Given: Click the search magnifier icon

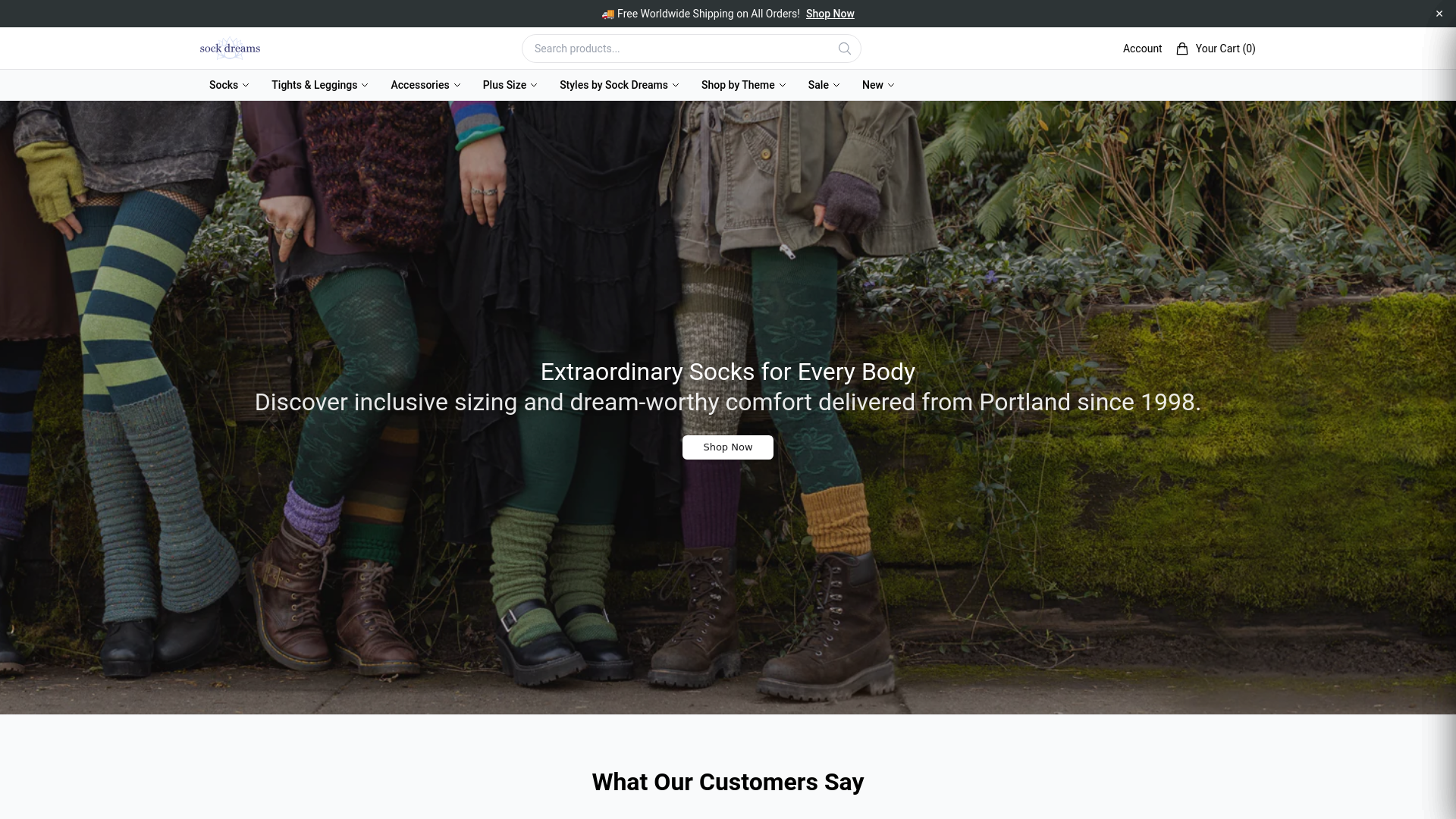Looking at the screenshot, I should coord(845,49).
